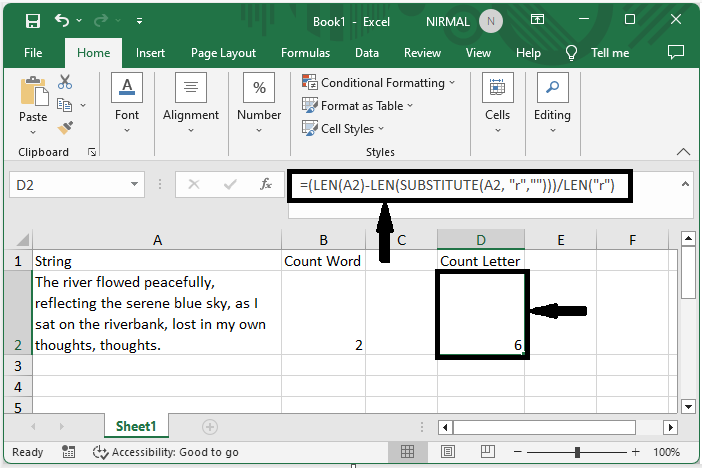This screenshot has height=468, width=702.
Task: Open Cell Styles menu
Action: coord(343,129)
